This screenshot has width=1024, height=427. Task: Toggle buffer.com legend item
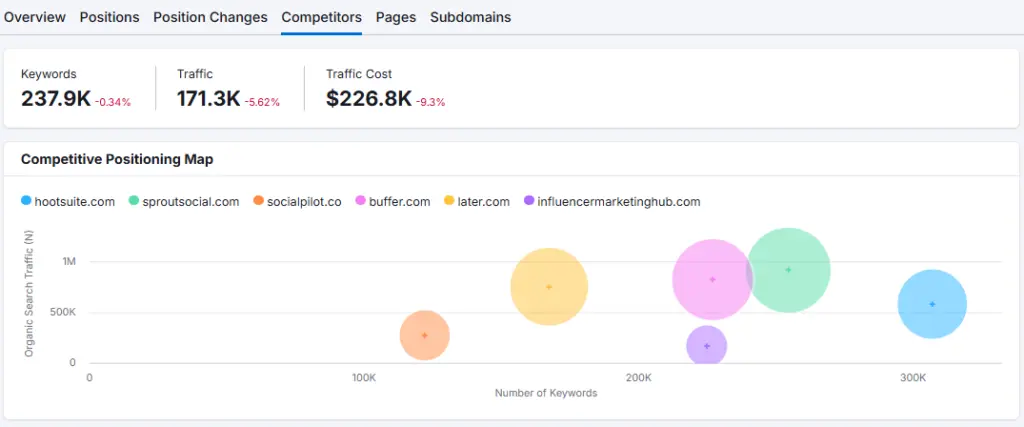point(392,201)
